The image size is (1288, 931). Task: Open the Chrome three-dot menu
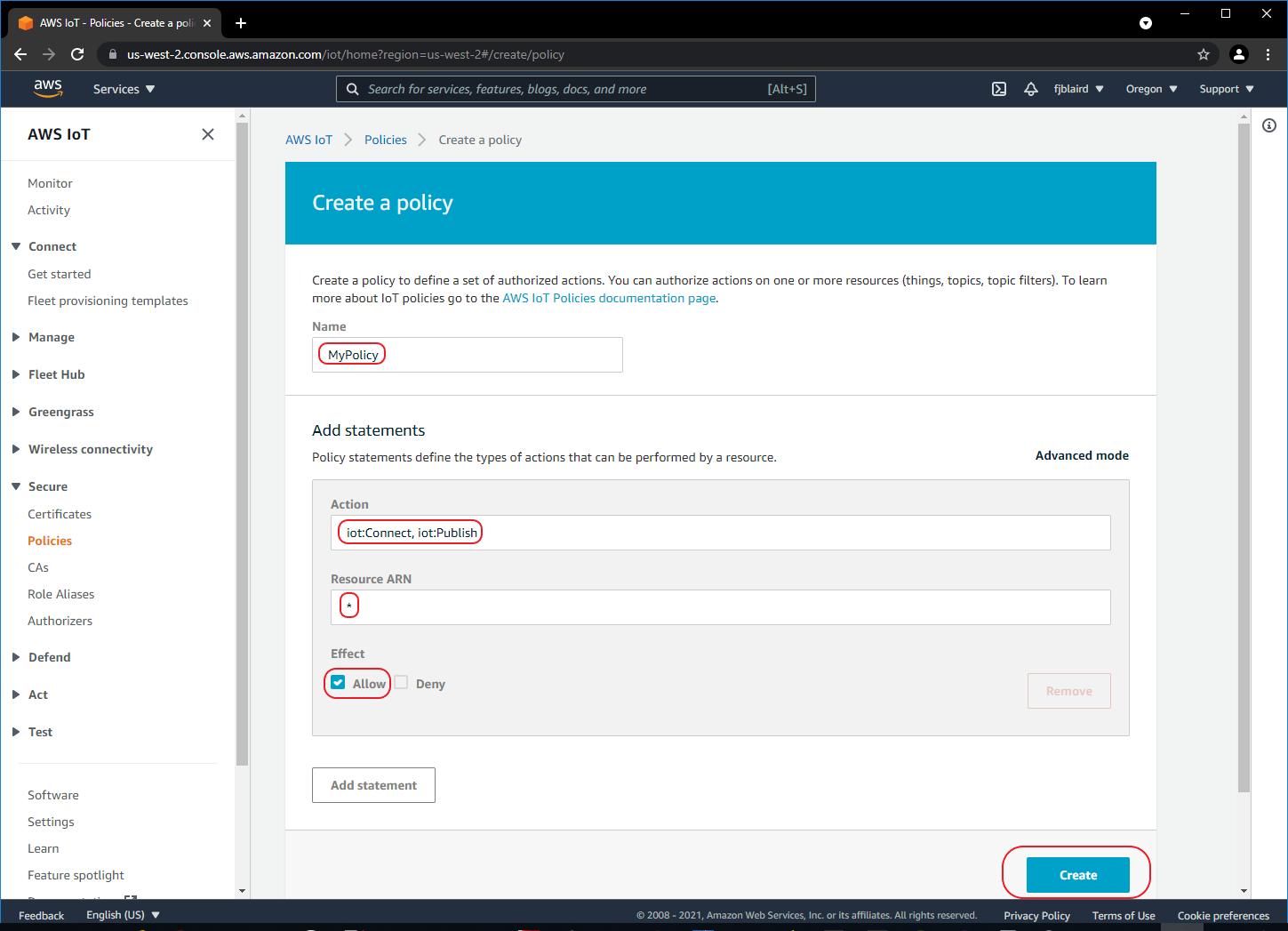[1268, 54]
